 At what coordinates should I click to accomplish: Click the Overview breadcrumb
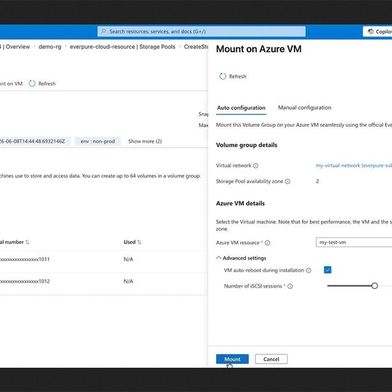(x=18, y=47)
